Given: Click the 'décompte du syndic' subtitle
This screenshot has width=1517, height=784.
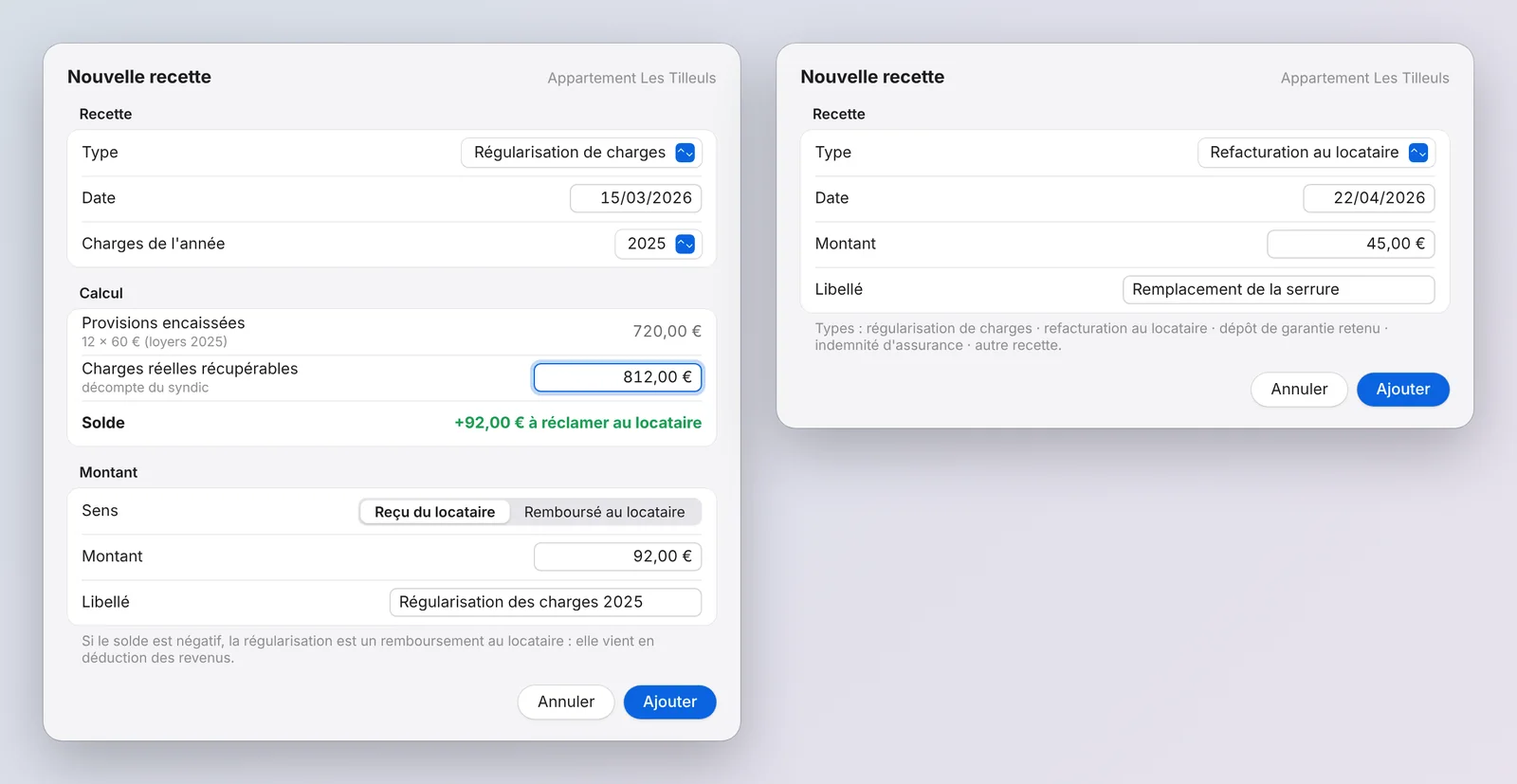Looking at the screenshot, I should (145, 387).
